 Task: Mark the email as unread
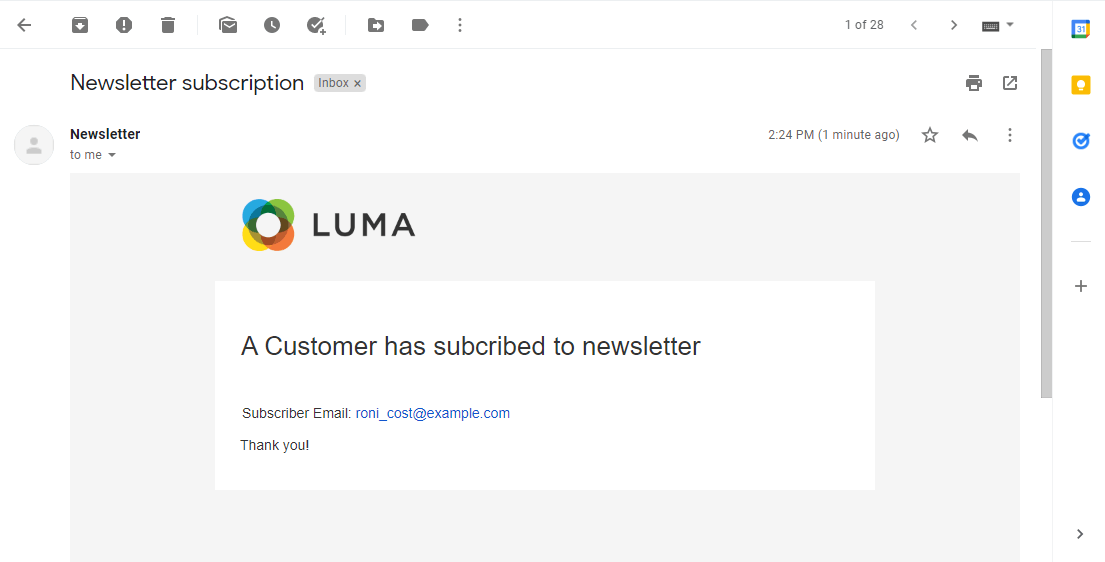pyautogui.click(x=228, y=25)
